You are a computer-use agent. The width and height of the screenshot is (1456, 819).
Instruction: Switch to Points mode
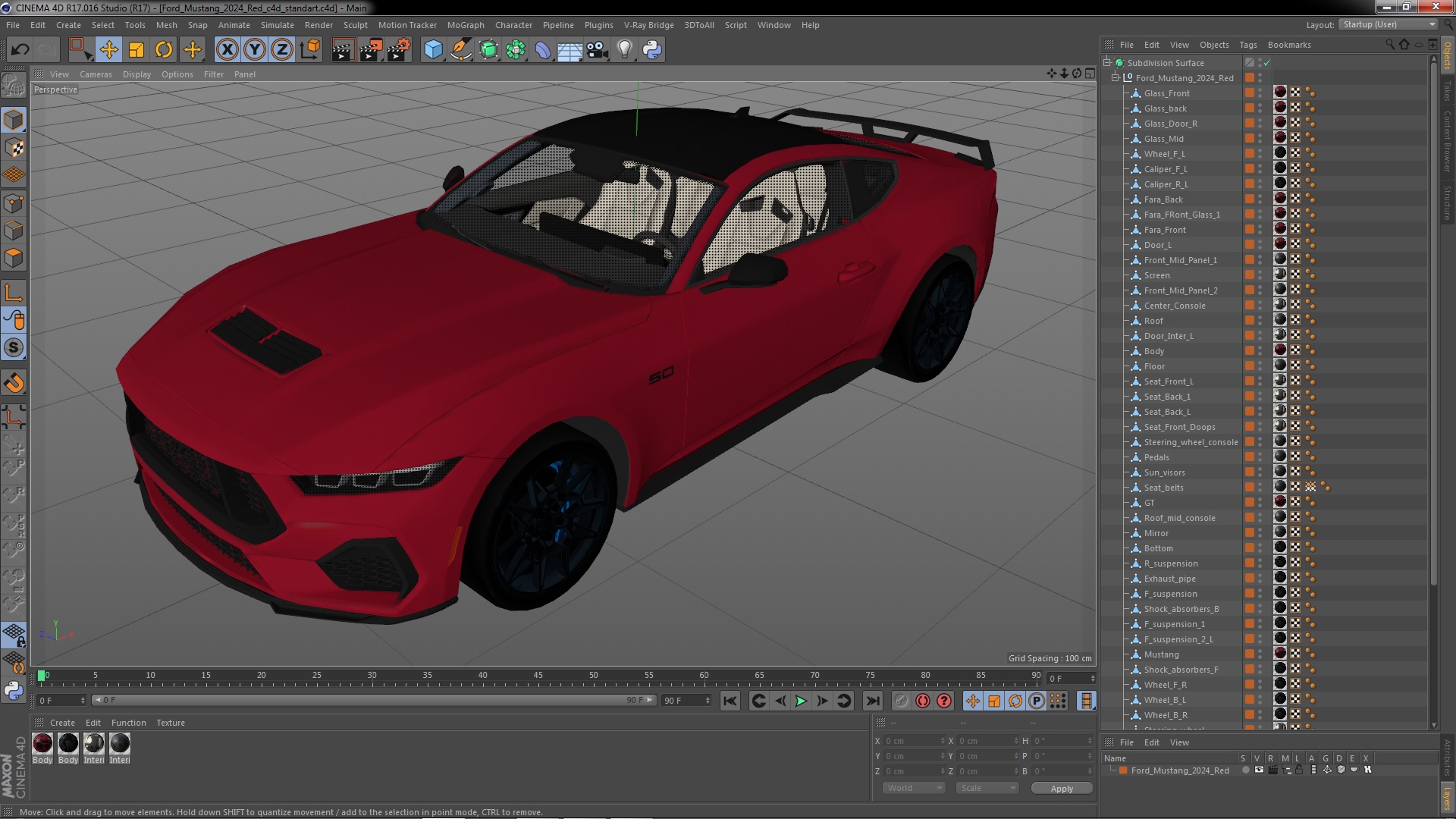[x=14, y=203]
